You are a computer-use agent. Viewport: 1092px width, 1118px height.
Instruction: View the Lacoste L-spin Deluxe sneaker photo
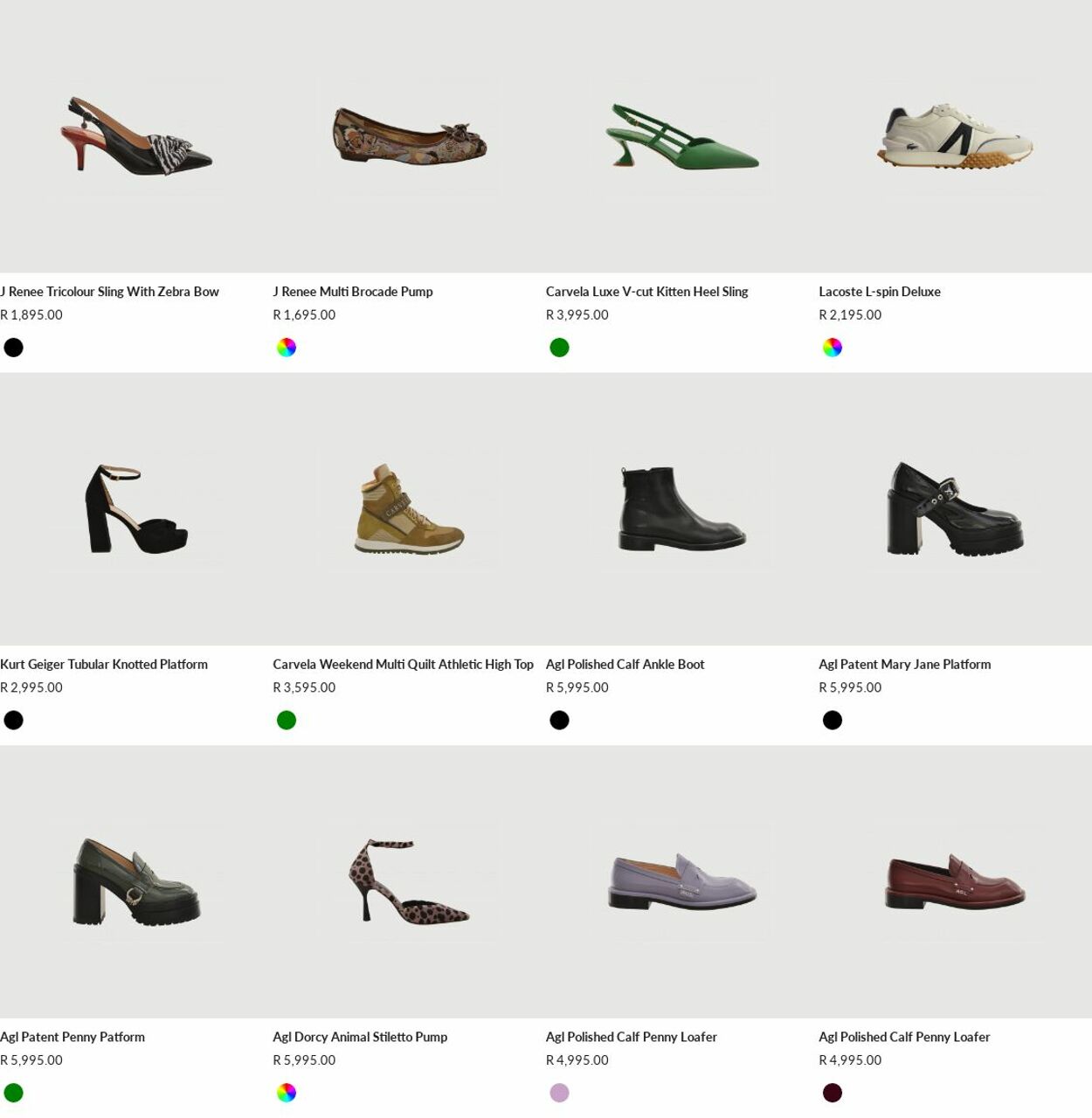[955, 136]
